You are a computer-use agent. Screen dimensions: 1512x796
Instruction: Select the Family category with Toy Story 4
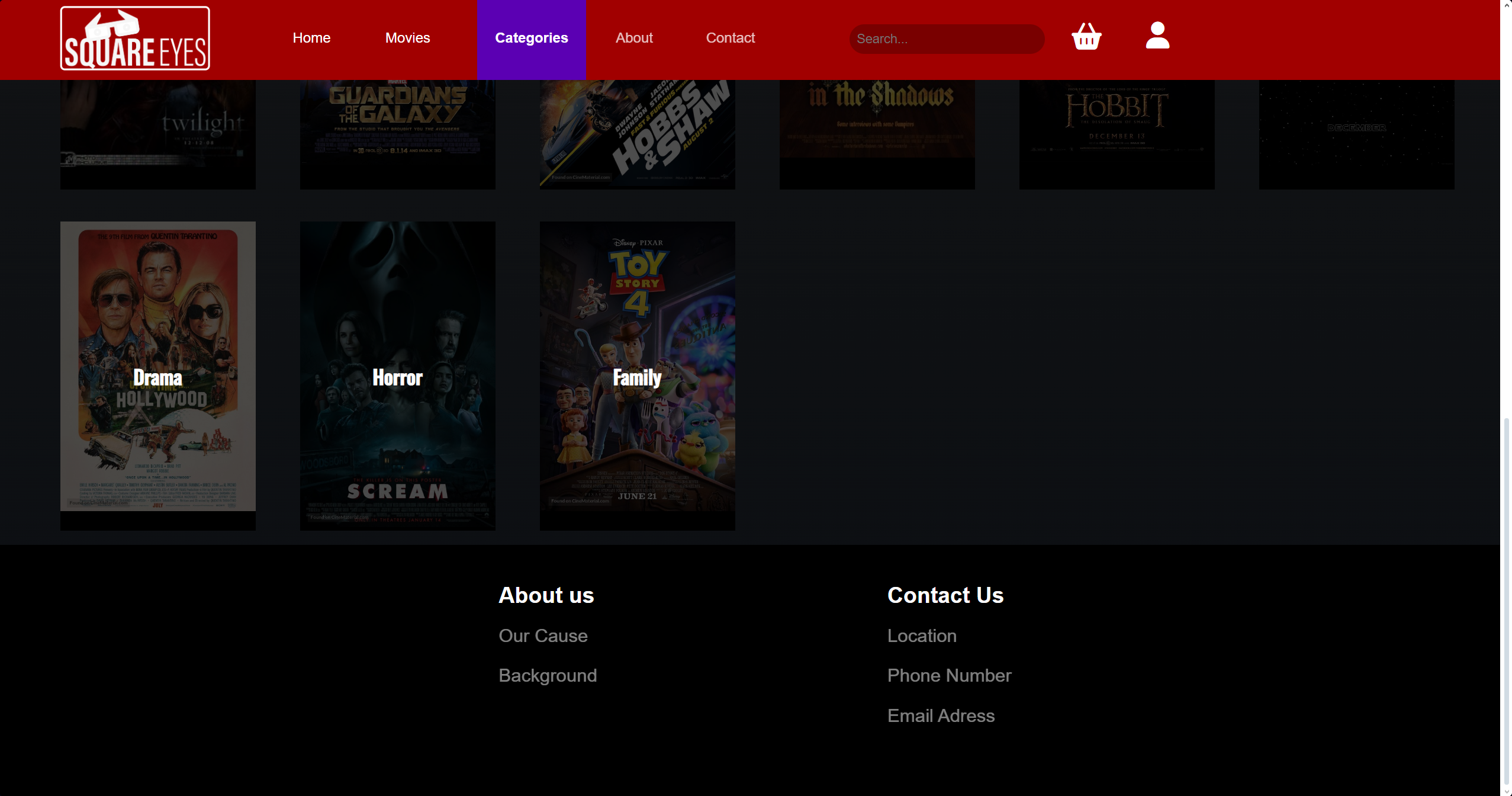tap(637, 377)
